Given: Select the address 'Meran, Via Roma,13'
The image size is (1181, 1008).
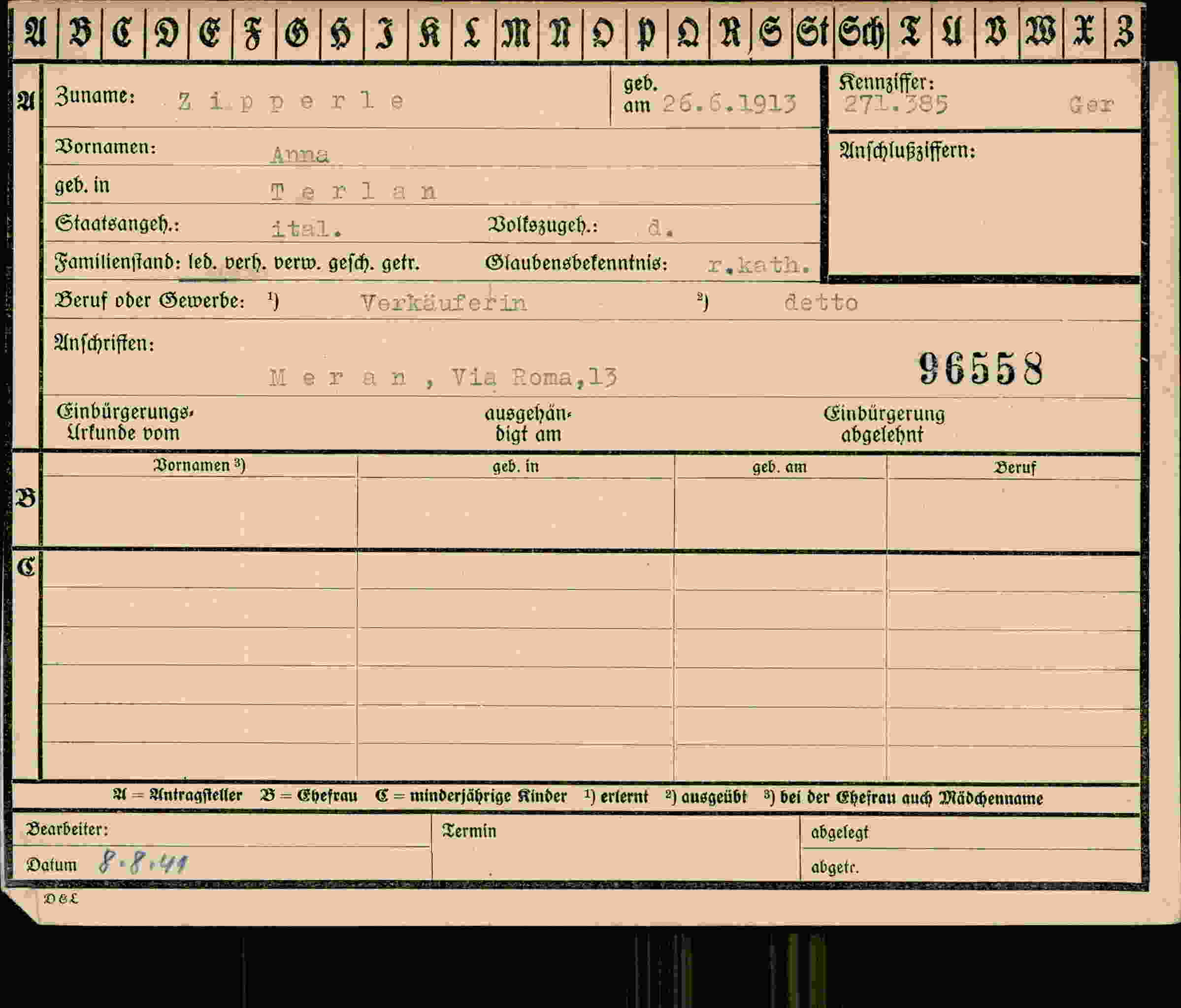Looking at the screenshot, I should 443,378.
